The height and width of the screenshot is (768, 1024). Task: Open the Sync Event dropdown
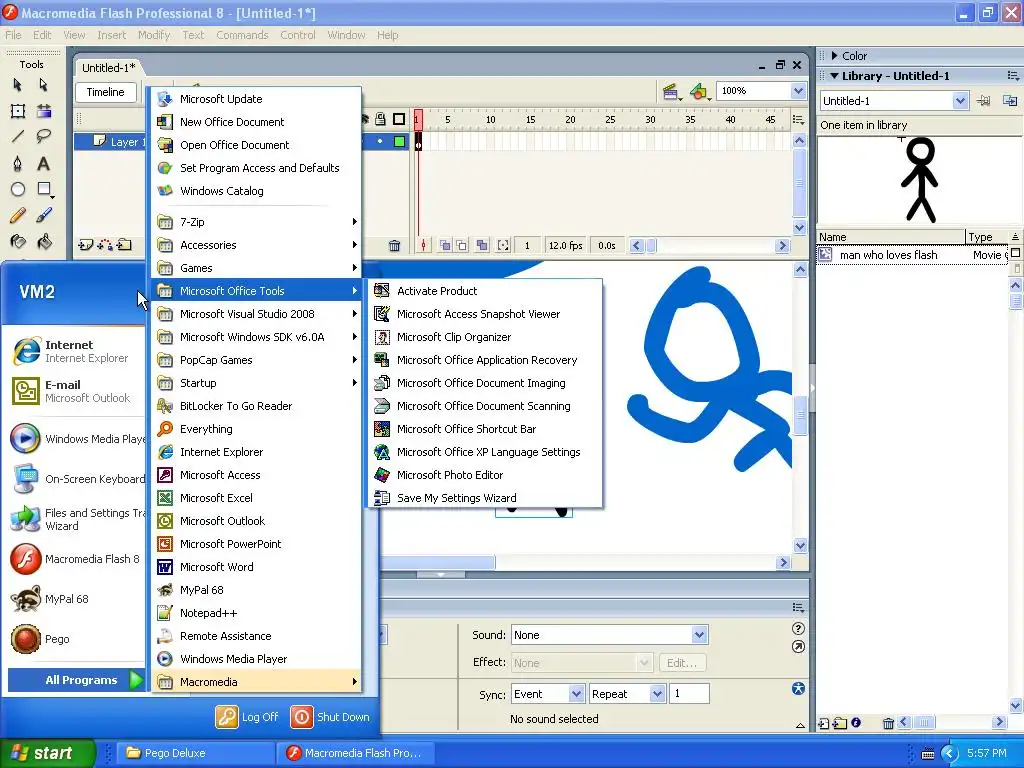click(x=576, y=694)
